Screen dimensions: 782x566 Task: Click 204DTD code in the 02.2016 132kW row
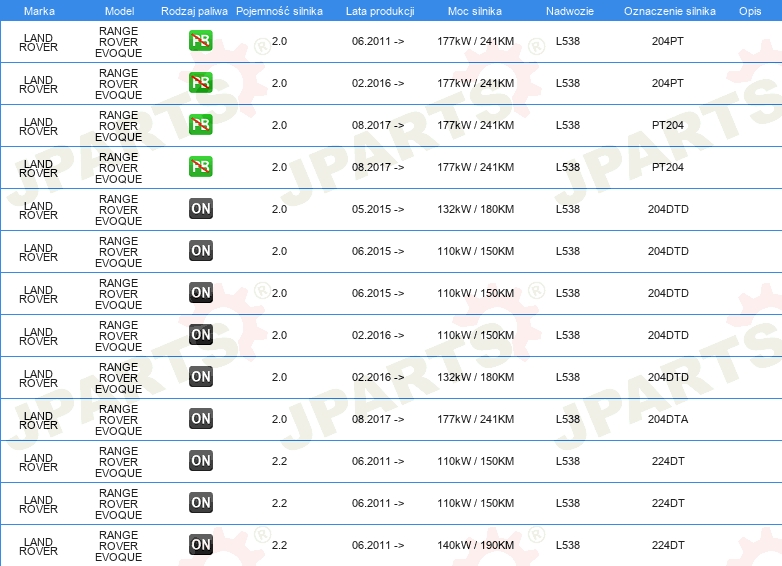click(x=668, y=377)
